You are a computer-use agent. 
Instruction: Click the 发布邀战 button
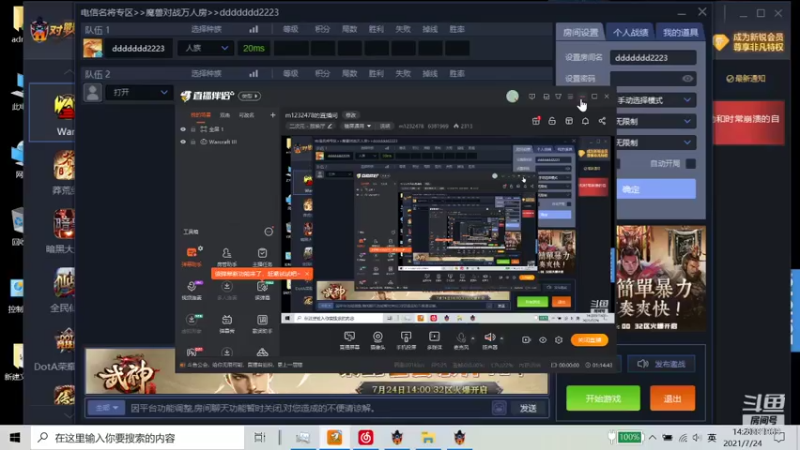click(661, 364)
